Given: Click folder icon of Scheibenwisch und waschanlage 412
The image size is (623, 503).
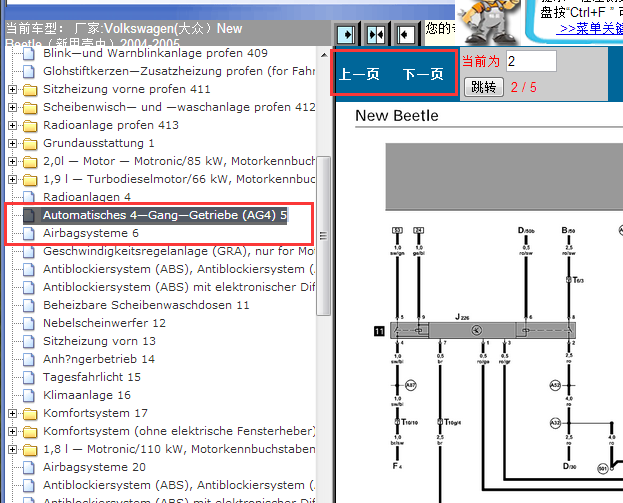Looking at the screenshot, I should pos(30,108).
